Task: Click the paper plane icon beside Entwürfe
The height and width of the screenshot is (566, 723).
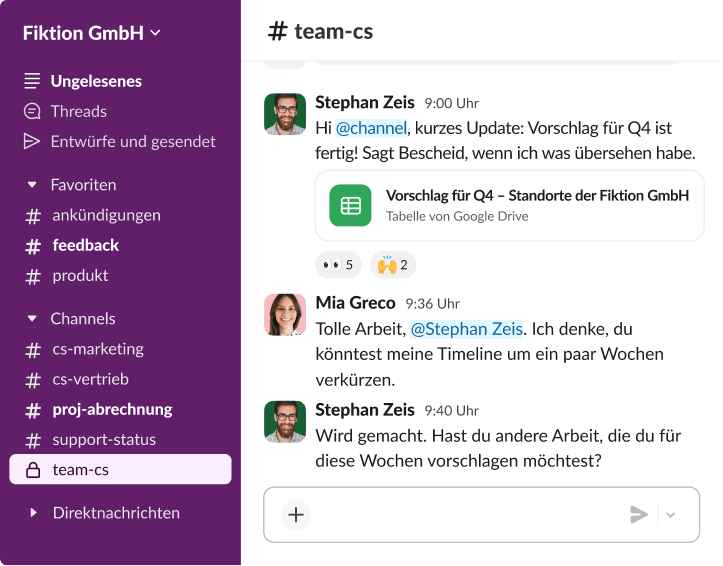Action: point(32,142)
